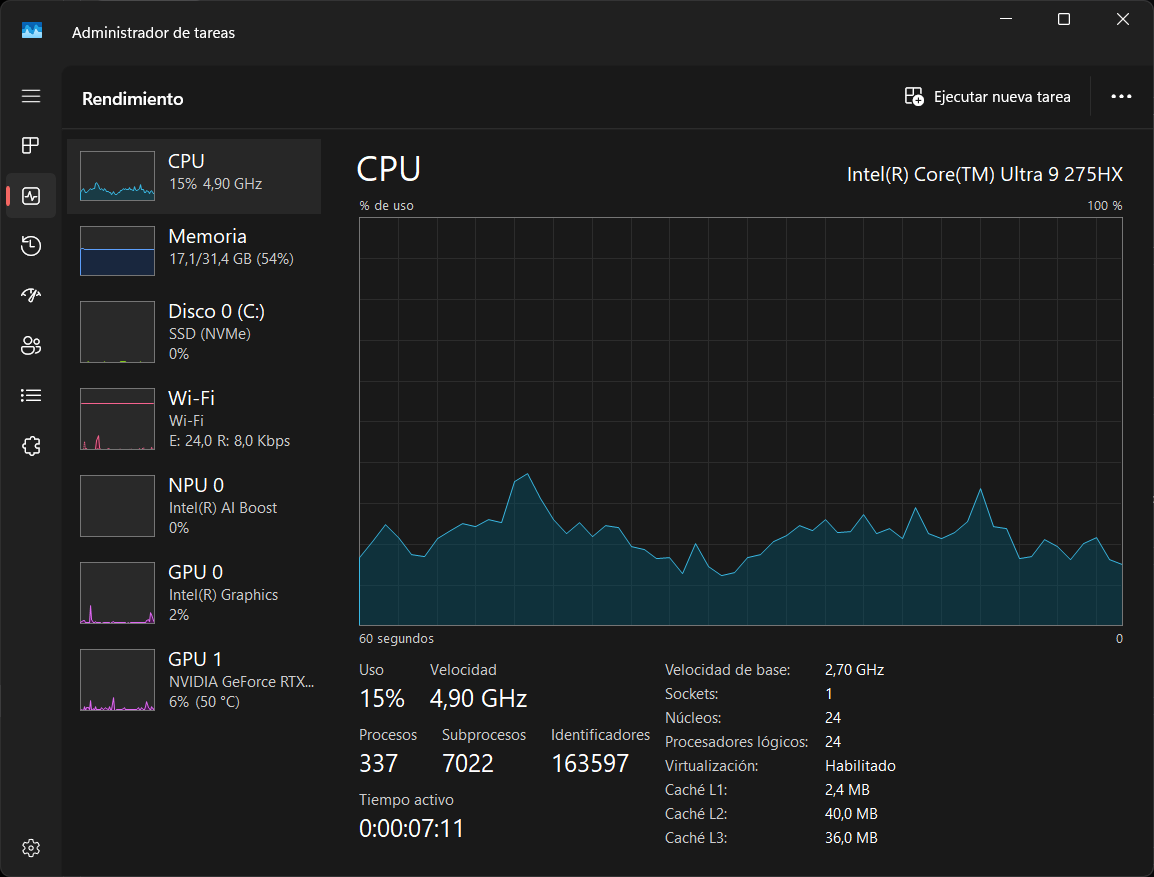Close the Administrador de tareas window

pyautogui.click(x=1122, y=19)
